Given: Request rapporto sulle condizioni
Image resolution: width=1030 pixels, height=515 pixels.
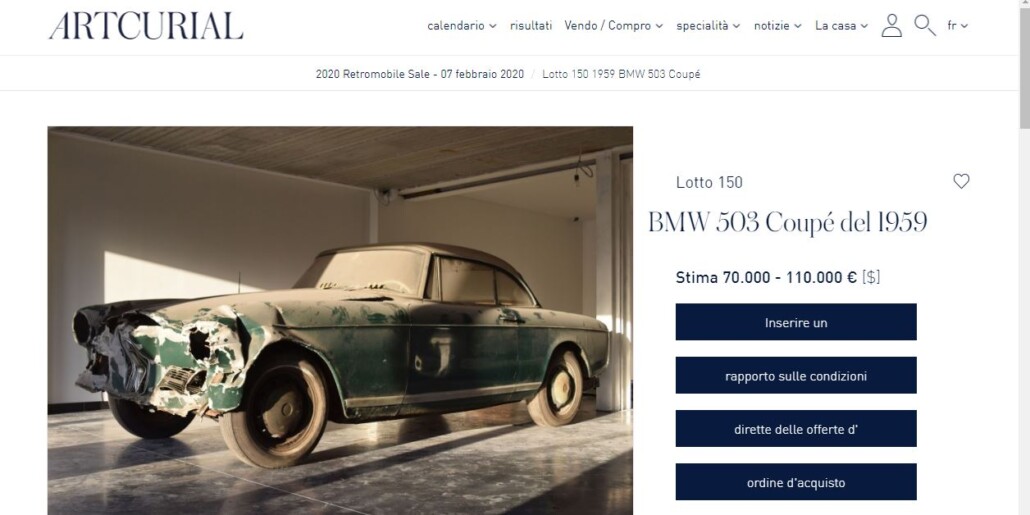Looking at the screenshot, I should 795,375.
